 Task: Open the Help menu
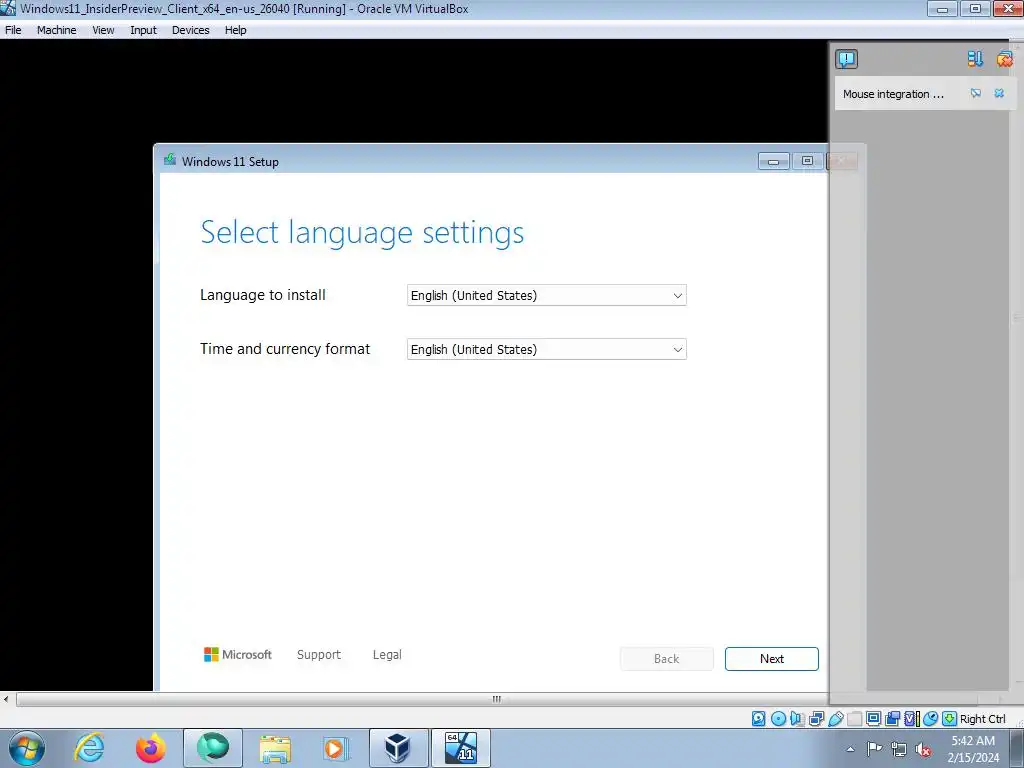tap(236, 30)
